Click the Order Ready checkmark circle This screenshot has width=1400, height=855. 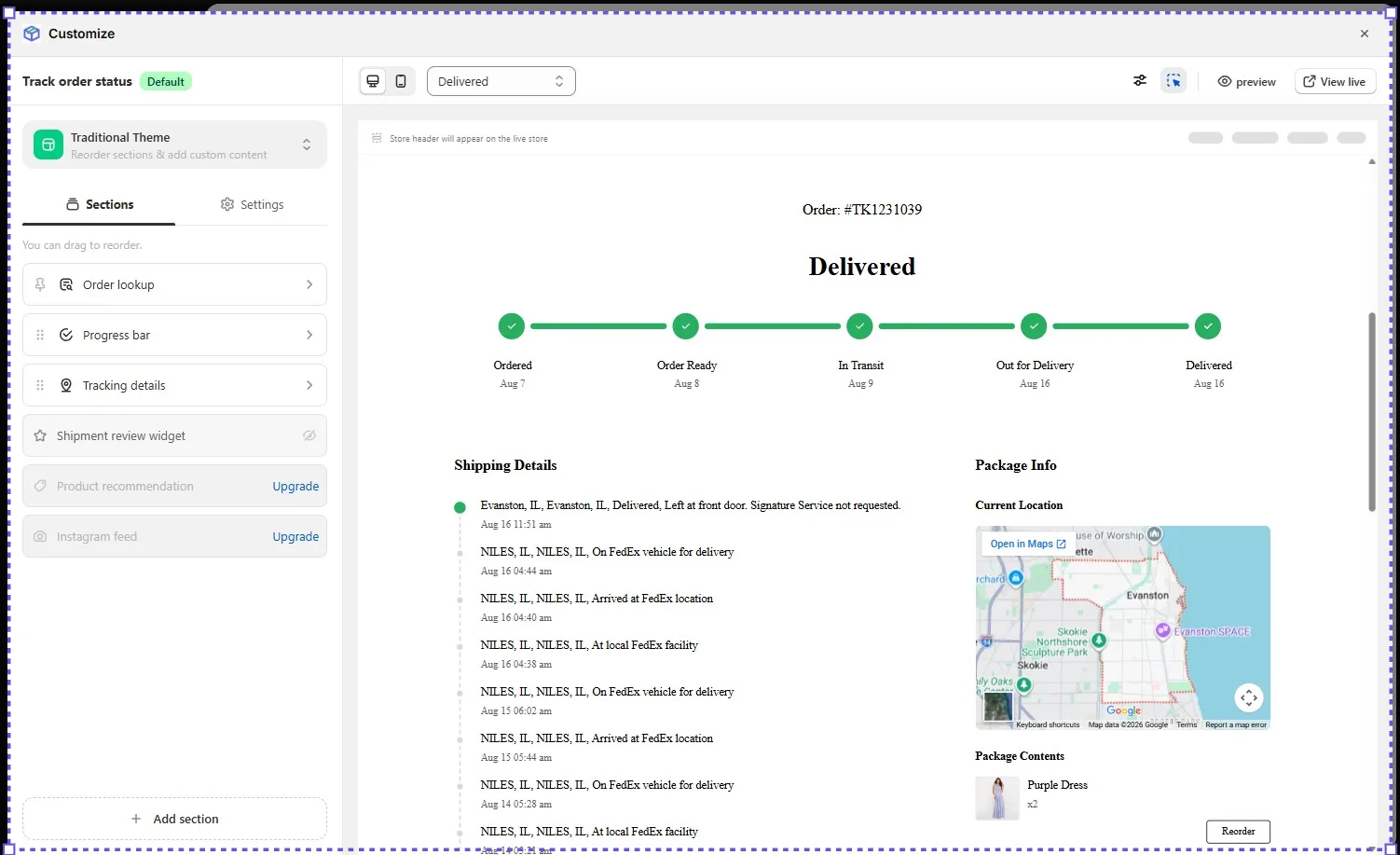[x=686, y=326]
